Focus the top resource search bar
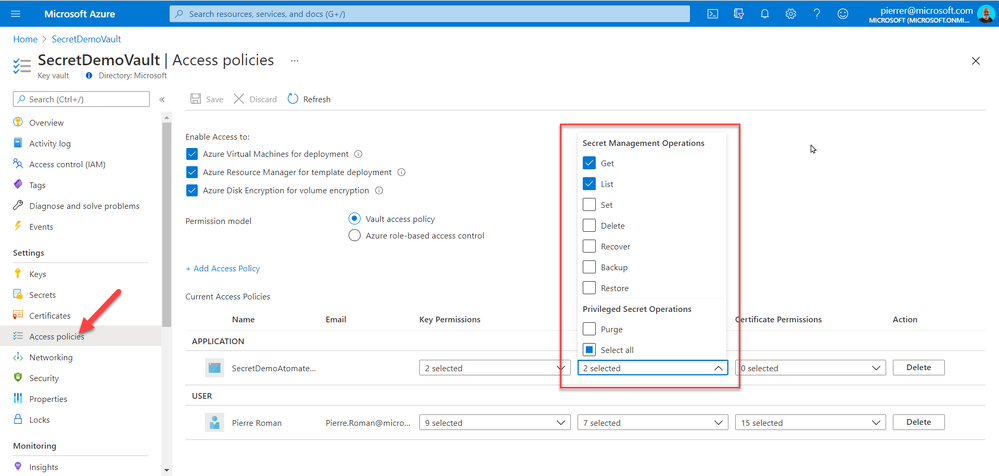The height and width of the screenshot is (476, 999). pyautogui.click(x=429, y=13)
